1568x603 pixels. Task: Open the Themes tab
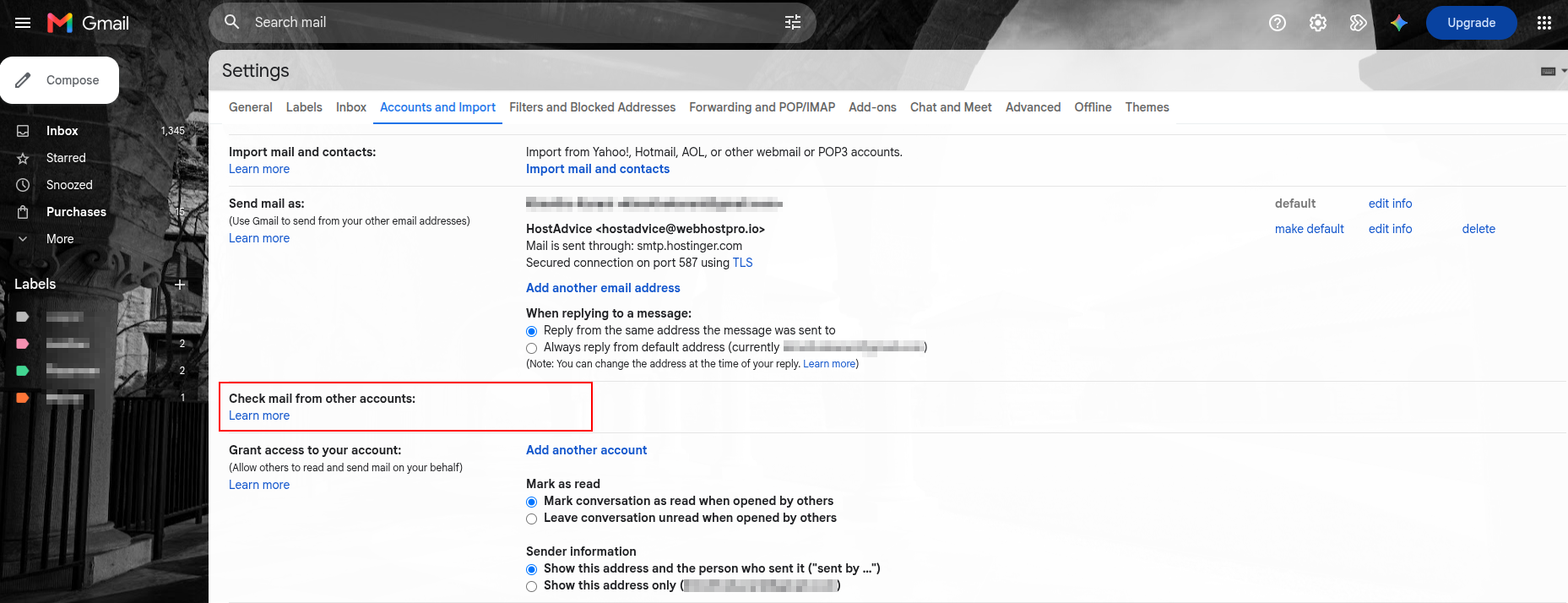tap(1147, 107)
